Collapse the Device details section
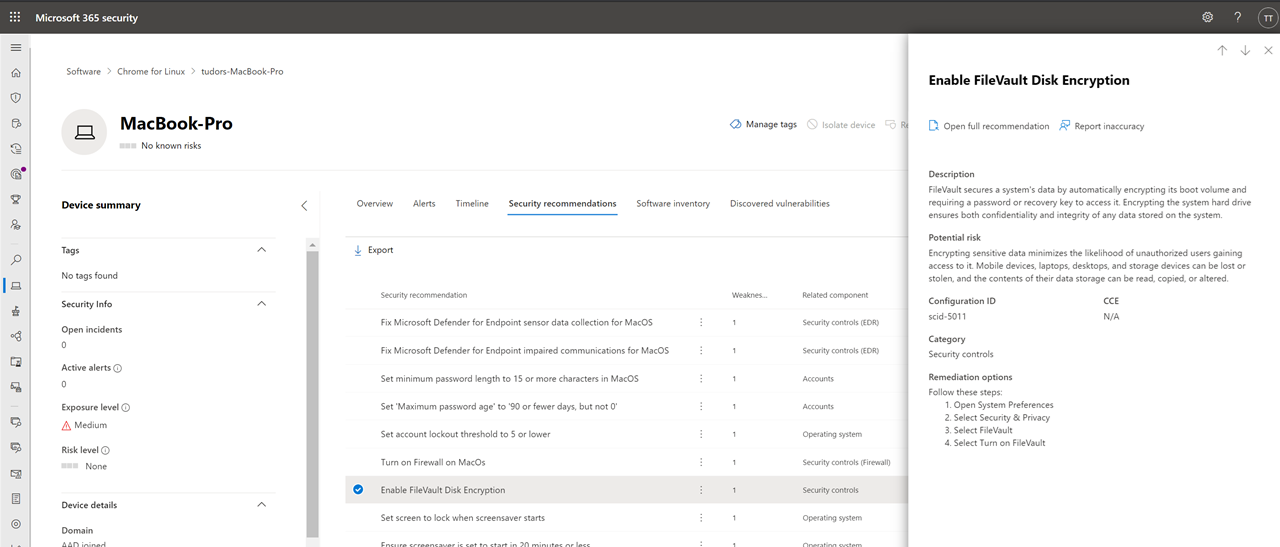The height and width of the screenshot is (547, 1280). click(x=262, y=505)
